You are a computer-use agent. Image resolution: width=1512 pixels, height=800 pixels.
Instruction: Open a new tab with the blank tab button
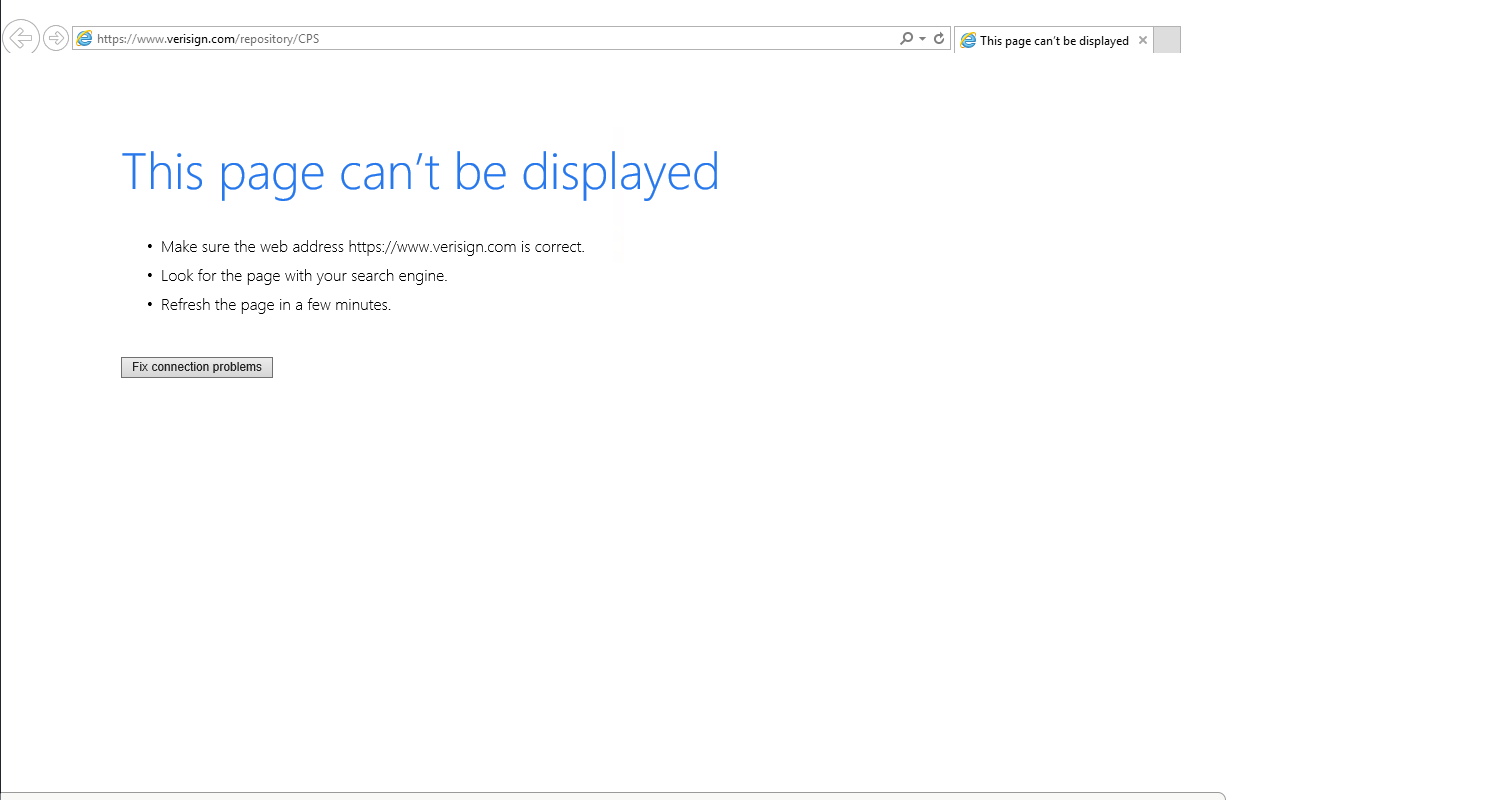(x=1166, y=40)
